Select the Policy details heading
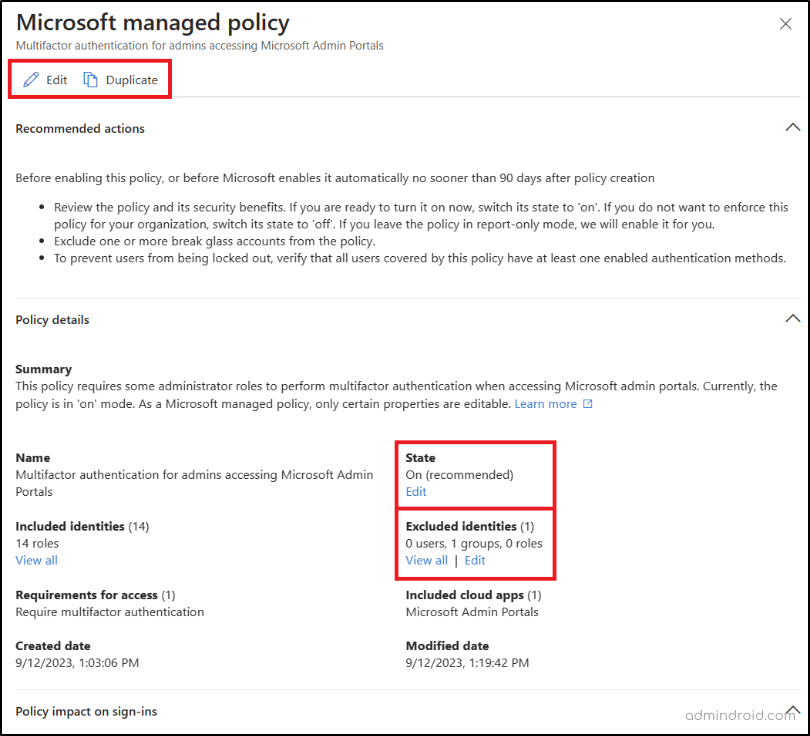The height and width of the screenshot is (736, 810). pos(52,320)
